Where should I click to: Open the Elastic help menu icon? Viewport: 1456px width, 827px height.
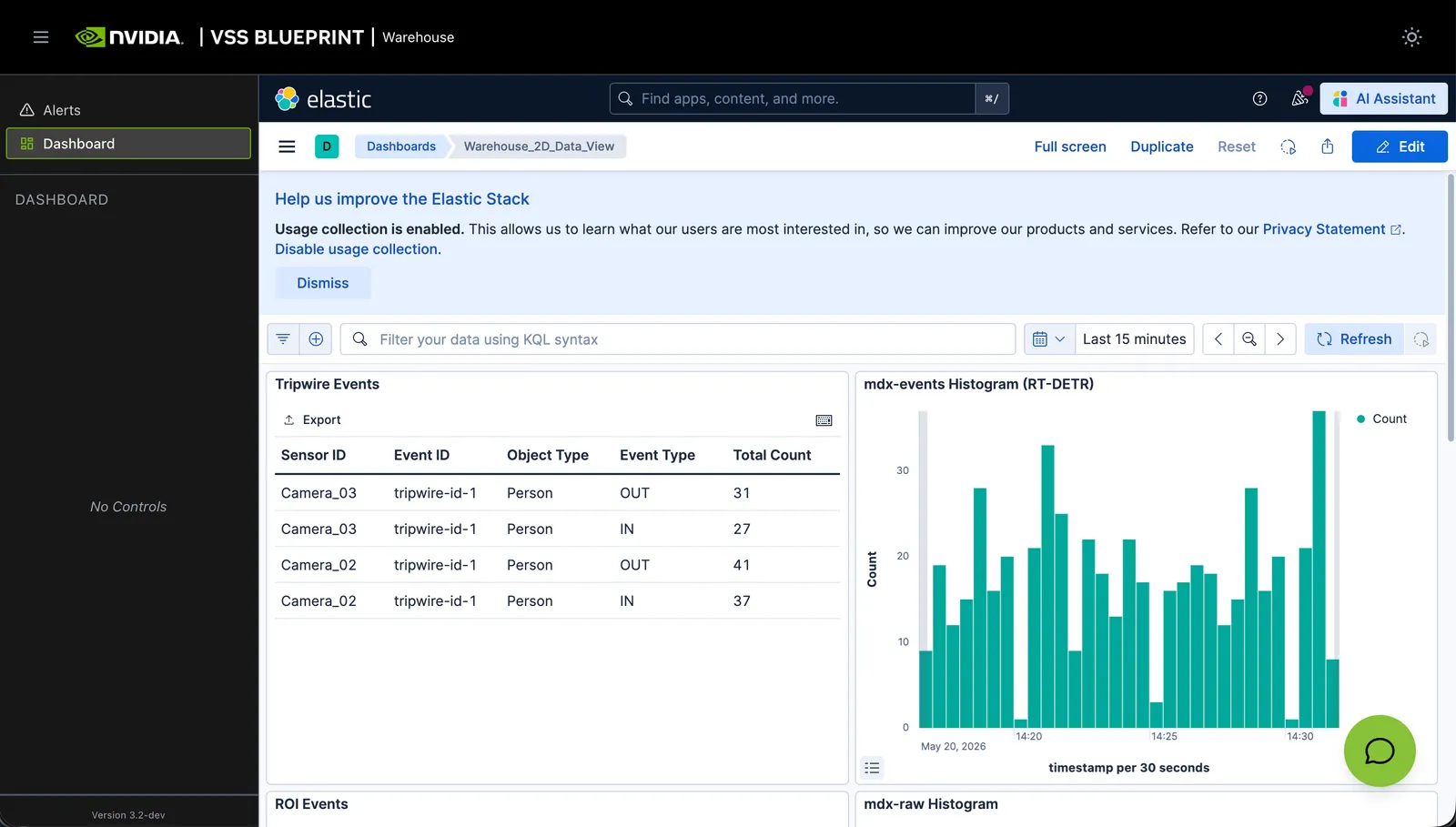point(1259,99)
